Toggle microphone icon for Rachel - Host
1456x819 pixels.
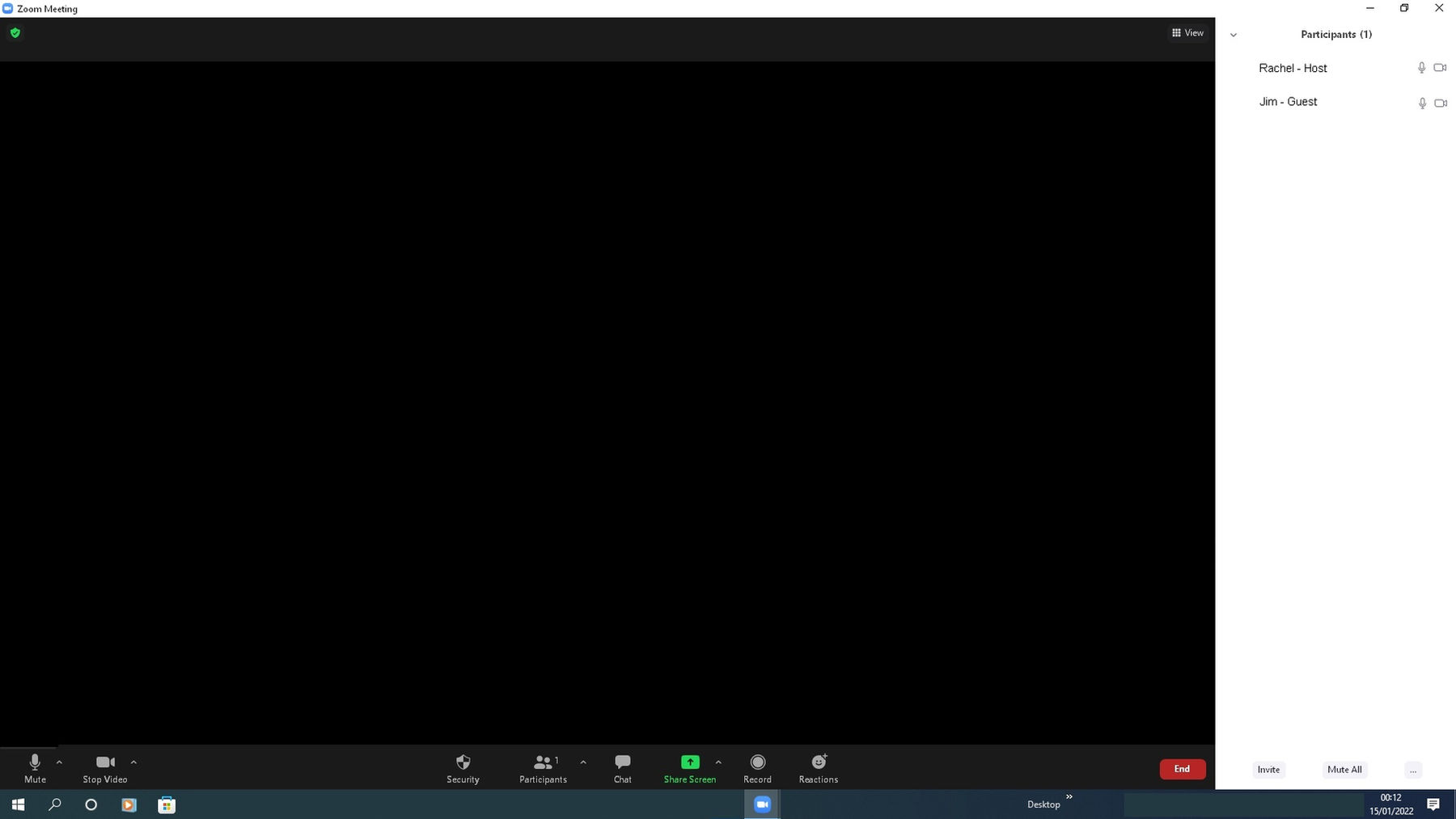(1421, 68)
